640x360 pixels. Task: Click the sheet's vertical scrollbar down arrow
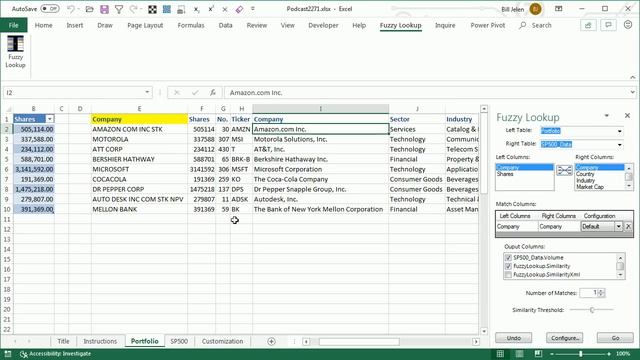484,331
